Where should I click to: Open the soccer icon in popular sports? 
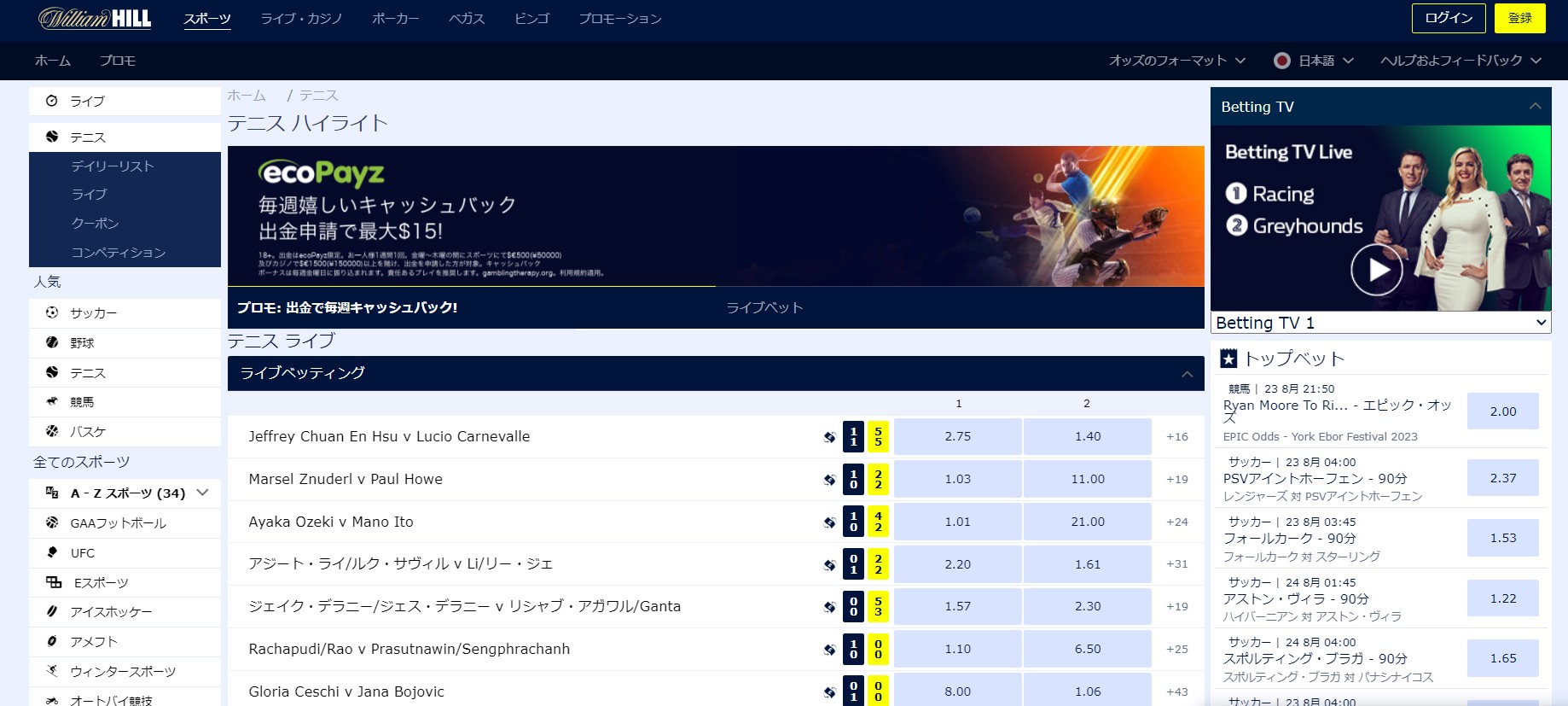(x=52, y=312)
